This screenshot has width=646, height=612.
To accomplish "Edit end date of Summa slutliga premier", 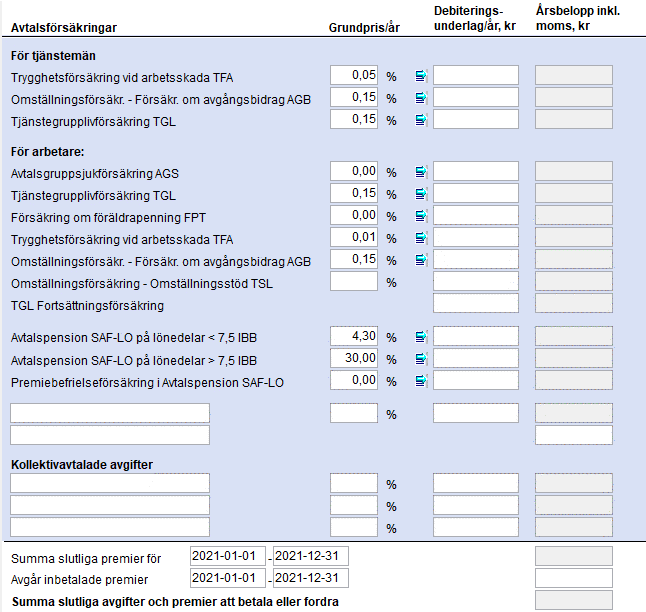I will [311, 556].
